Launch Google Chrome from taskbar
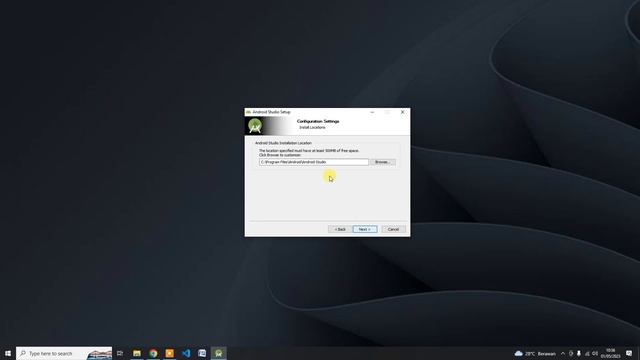 (x=153, y=353)
